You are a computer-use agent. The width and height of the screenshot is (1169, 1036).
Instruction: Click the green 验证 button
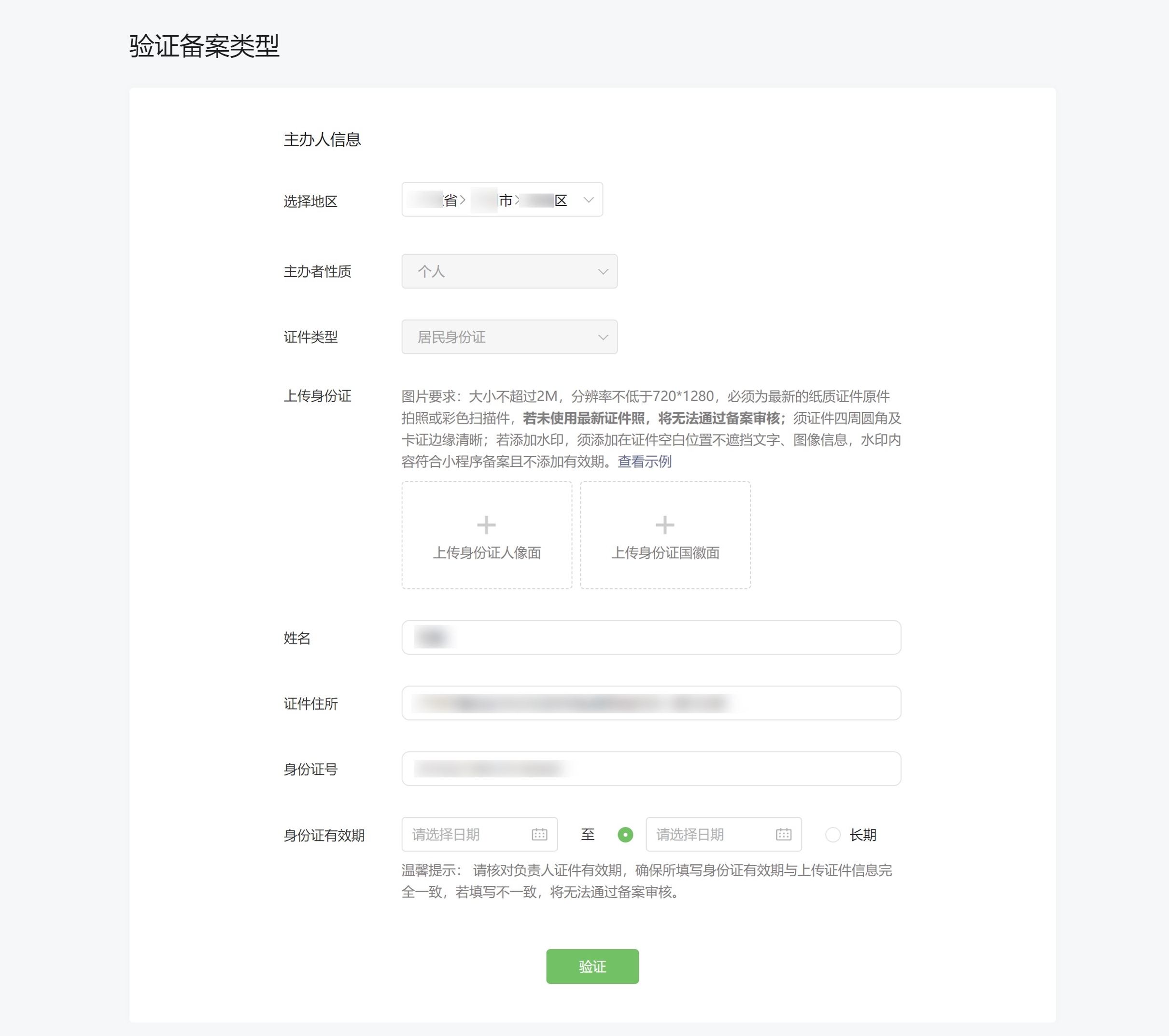tap(592, 966)
